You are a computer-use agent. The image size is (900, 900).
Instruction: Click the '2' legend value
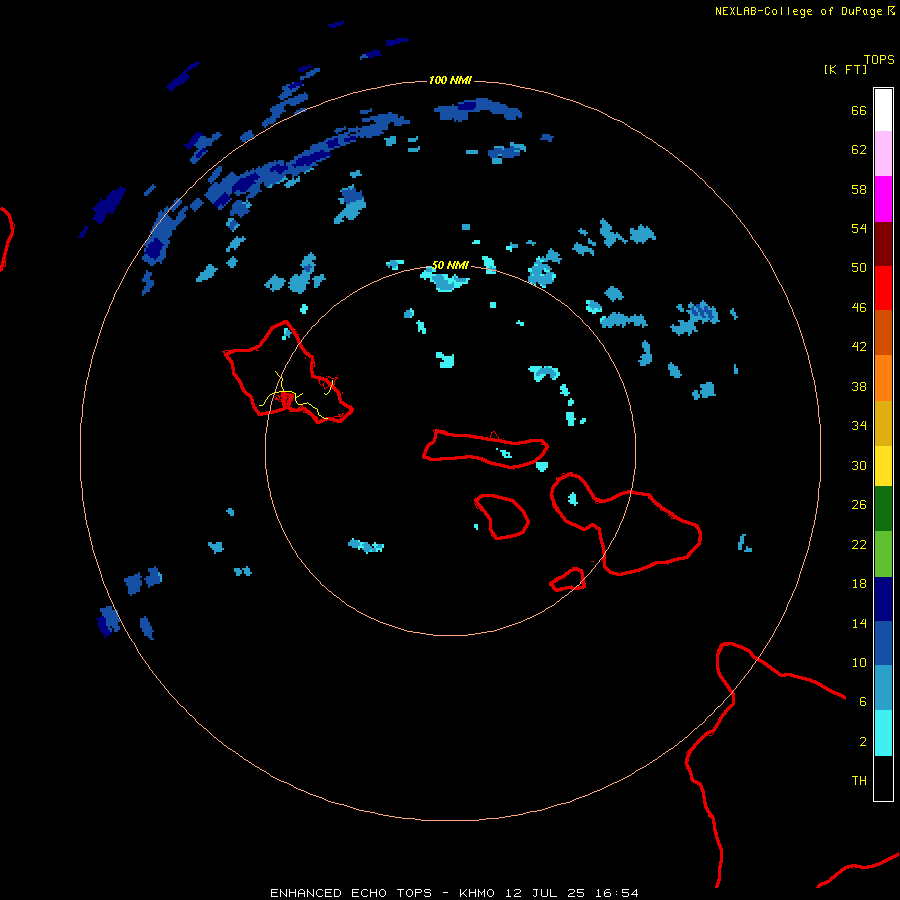[x=863, y=742]
